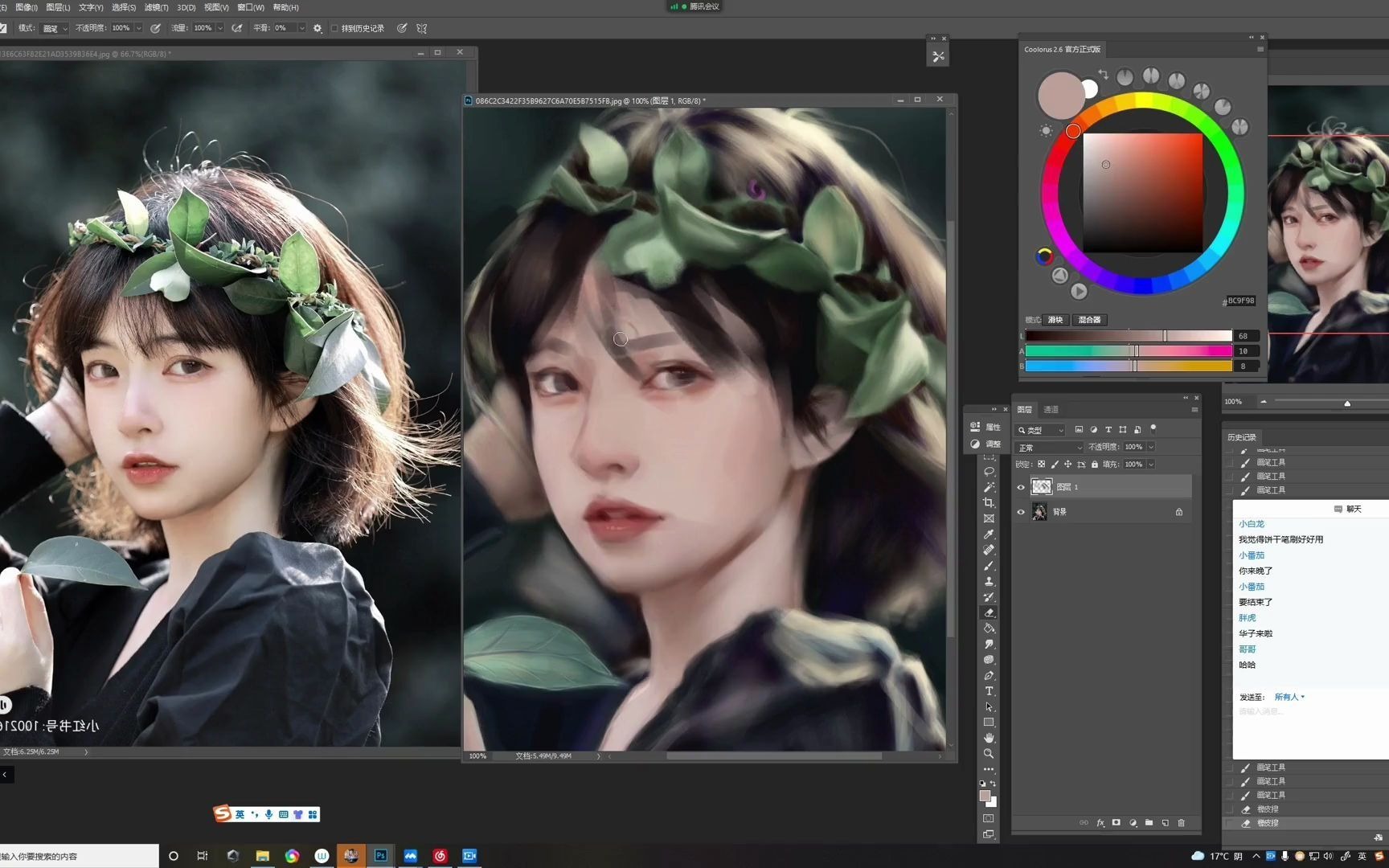Select the Eraser tool
1389x868 pixels.
[989, 612]
